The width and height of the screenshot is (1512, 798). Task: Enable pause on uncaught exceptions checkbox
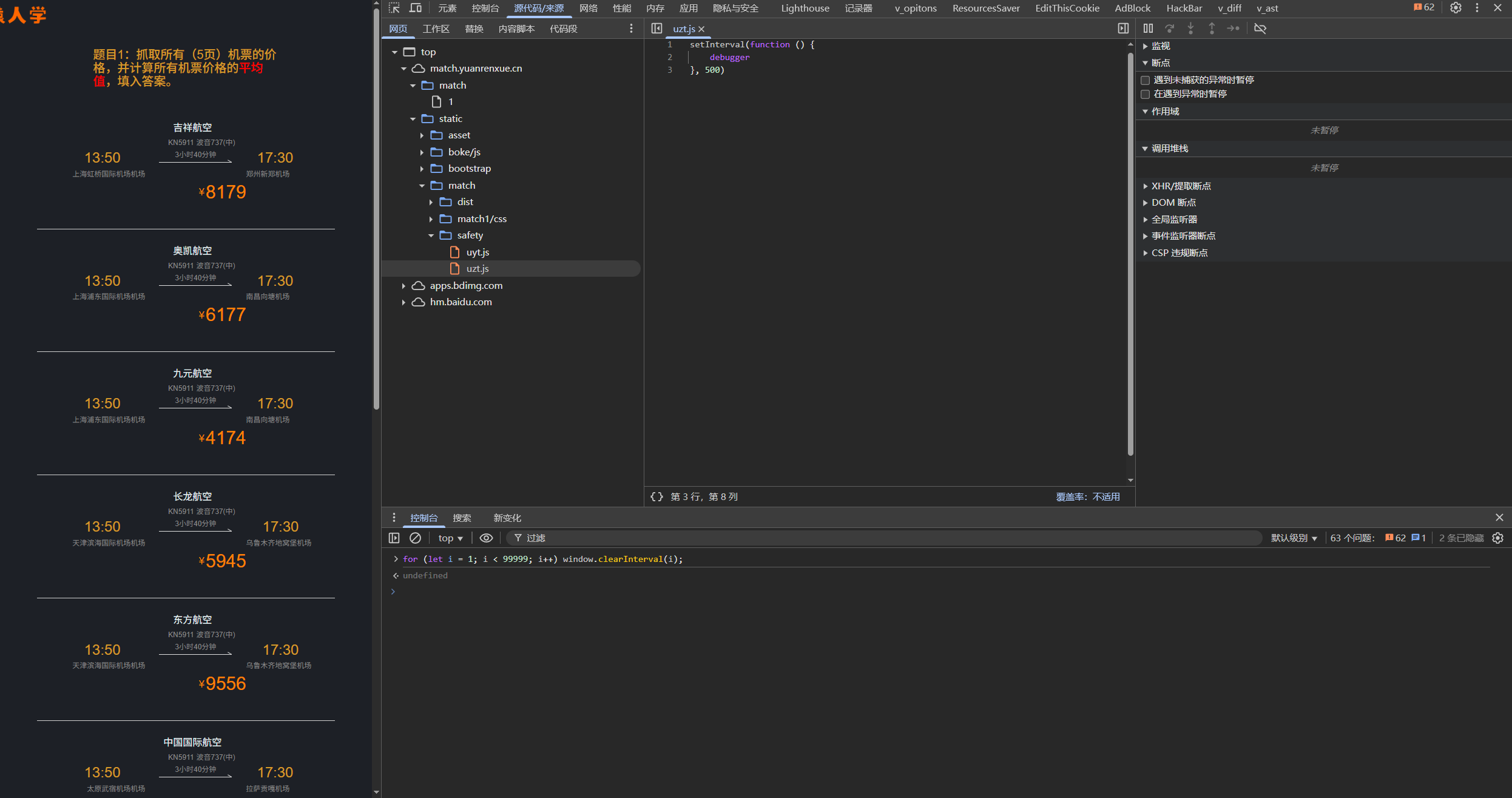point(1146,80)
